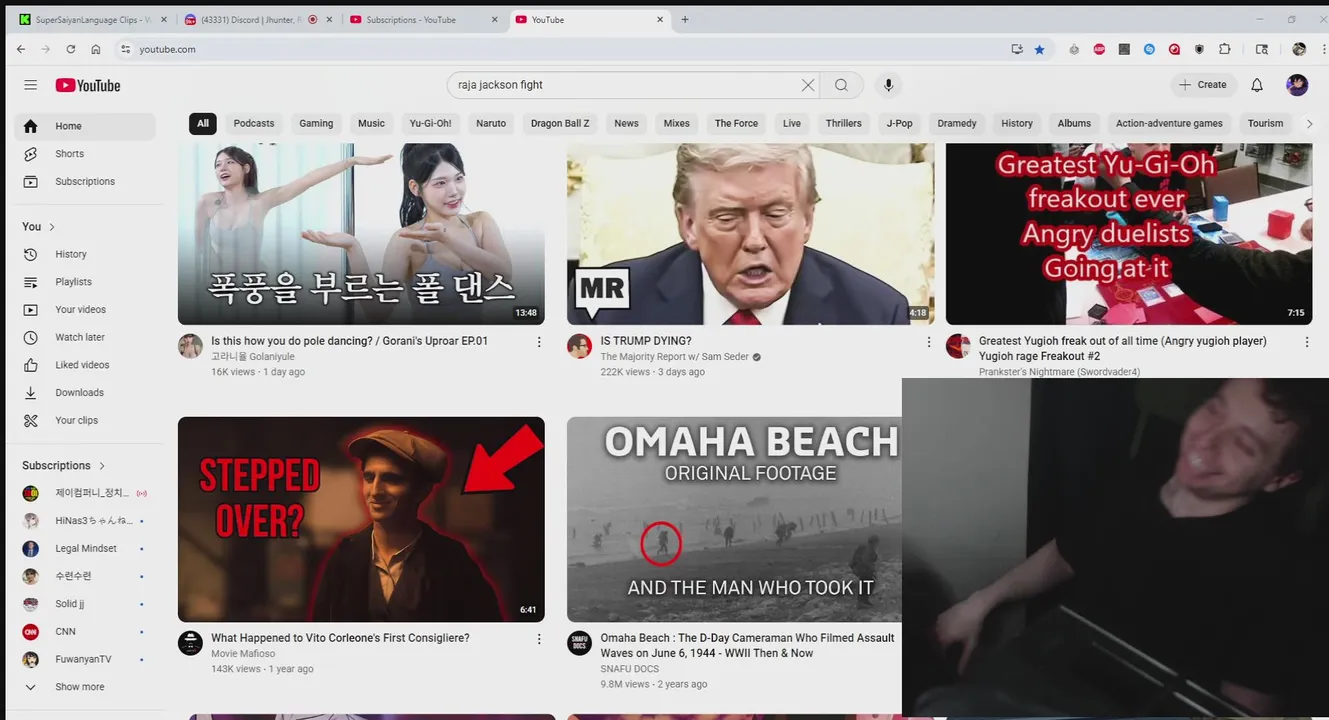Viewport: 1329px width, 720px height.
Task: Click the magnifier search button
Action: point(842,85)
